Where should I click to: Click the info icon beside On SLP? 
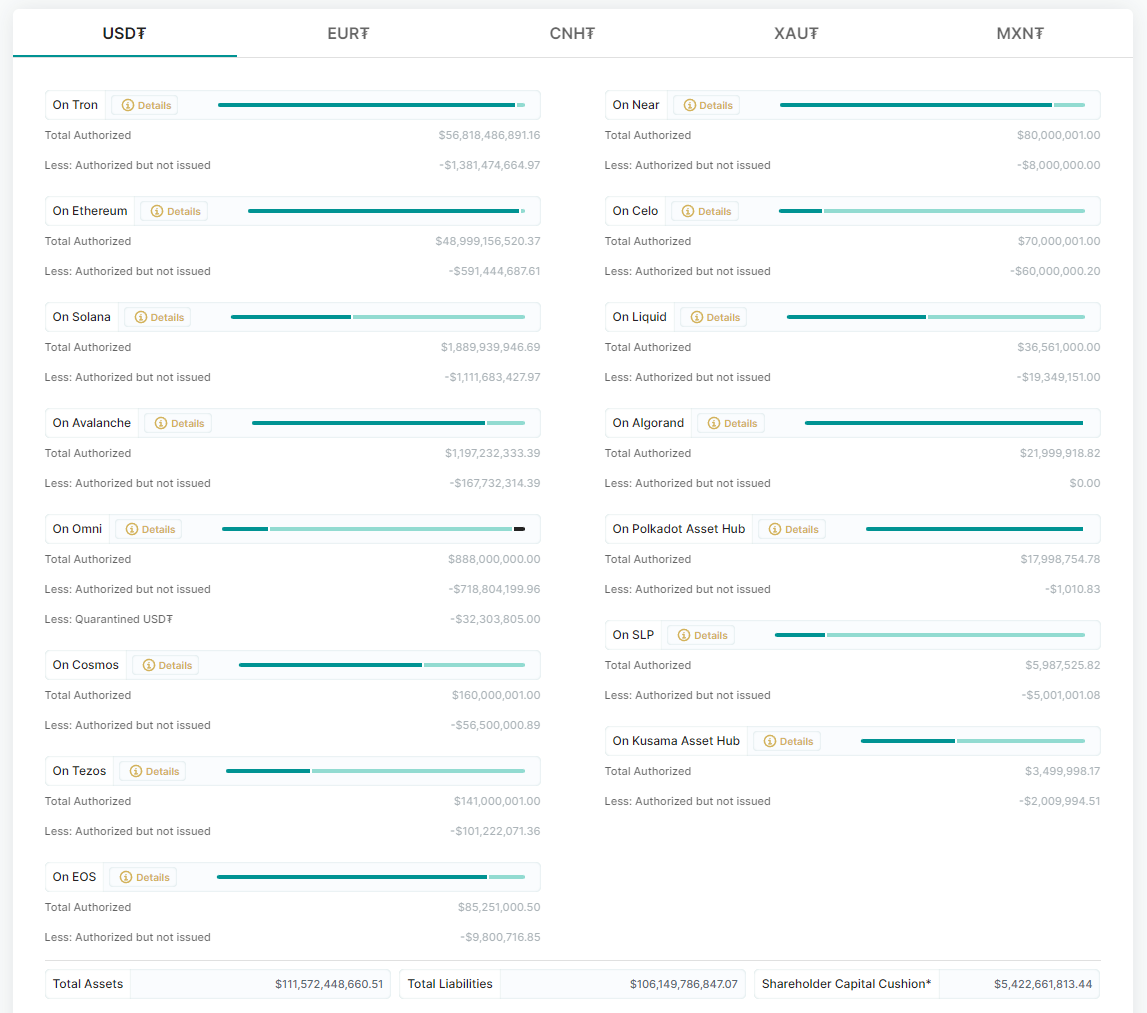684,636
